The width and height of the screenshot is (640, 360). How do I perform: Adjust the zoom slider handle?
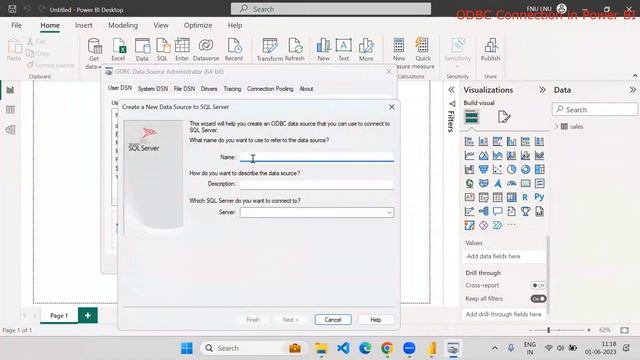[549, 330]
